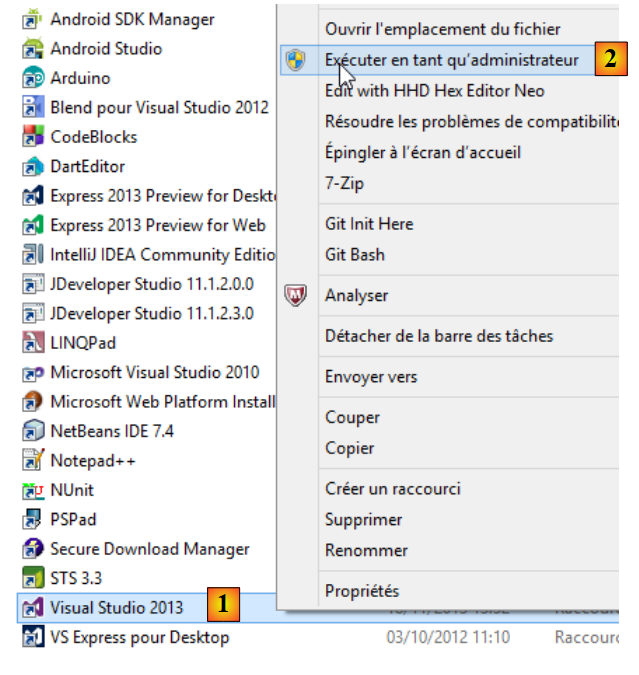The image size is (639, 675).
Task: Choose Créer un raccourci
Action: 392,489
